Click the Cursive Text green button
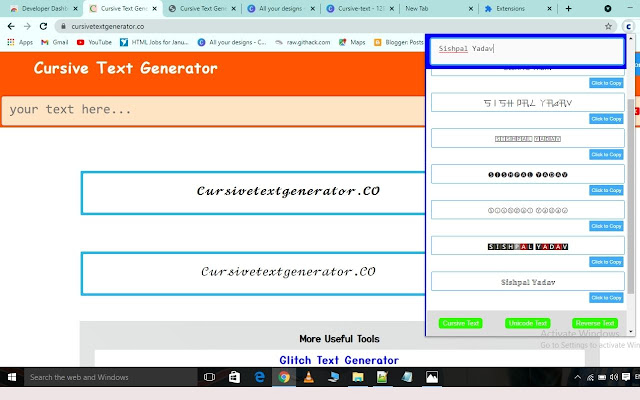This screenshot has height=400, width=640. 460,323
